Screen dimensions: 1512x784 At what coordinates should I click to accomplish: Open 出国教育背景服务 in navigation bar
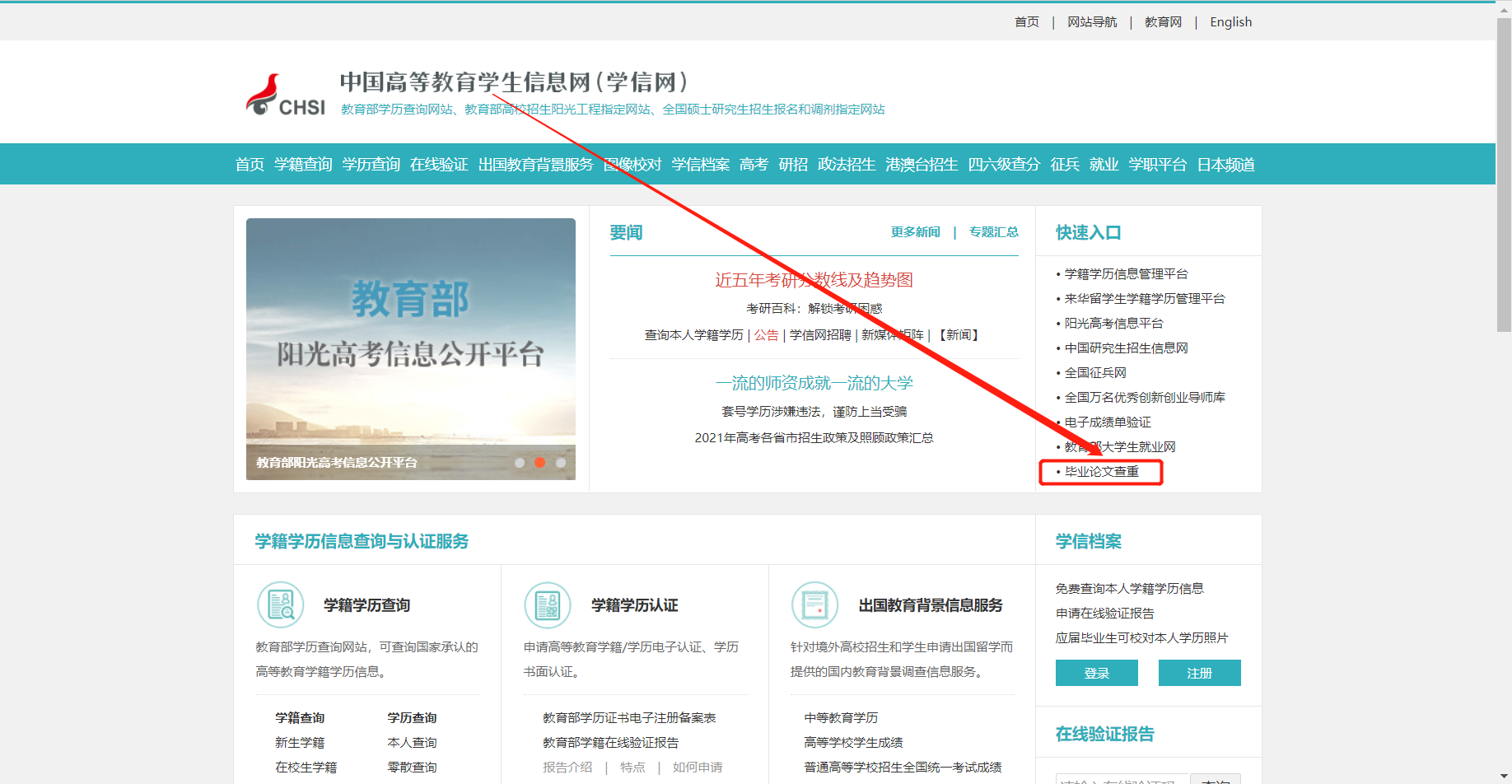[536, 165]
